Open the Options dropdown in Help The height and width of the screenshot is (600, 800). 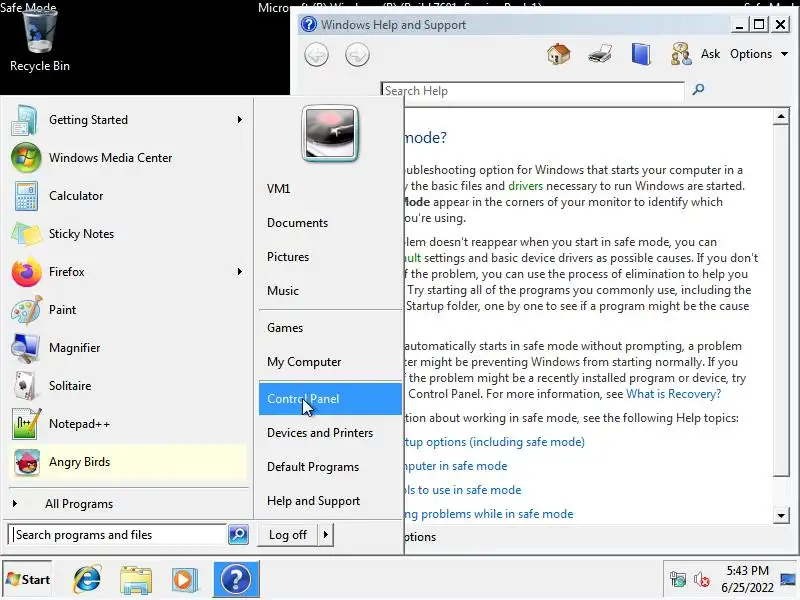click(759, 54)
